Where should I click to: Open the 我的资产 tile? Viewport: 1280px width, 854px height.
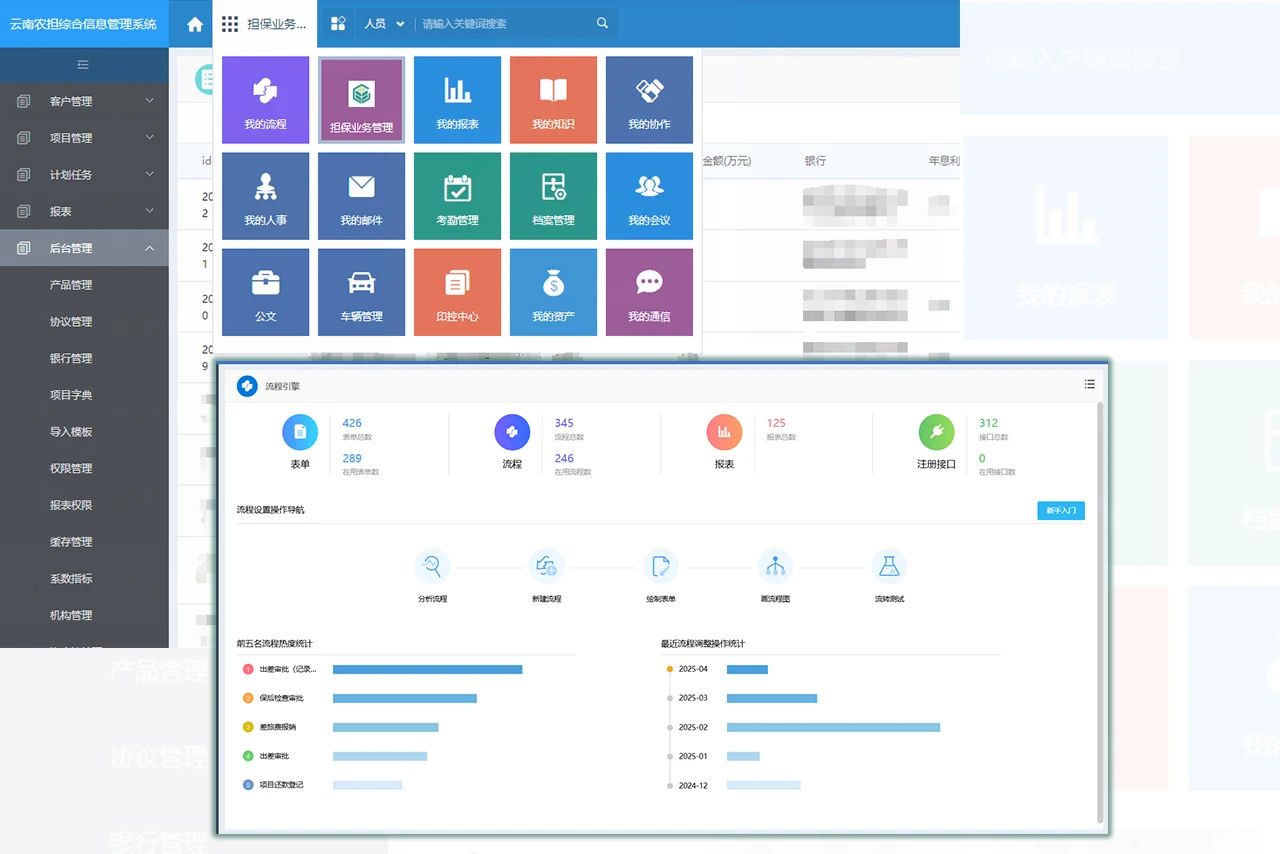click(553, 291)
